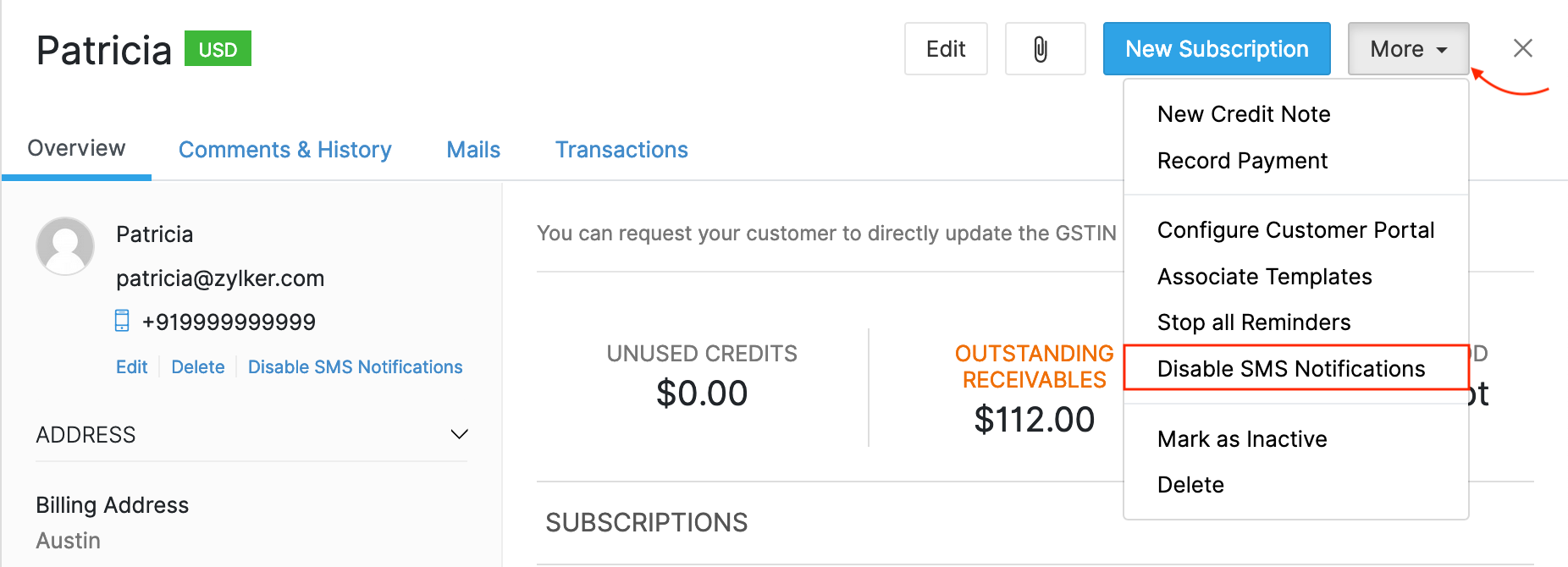Click the Delete link under contact details
The image size is (1568, 567).
click(197, 366)
